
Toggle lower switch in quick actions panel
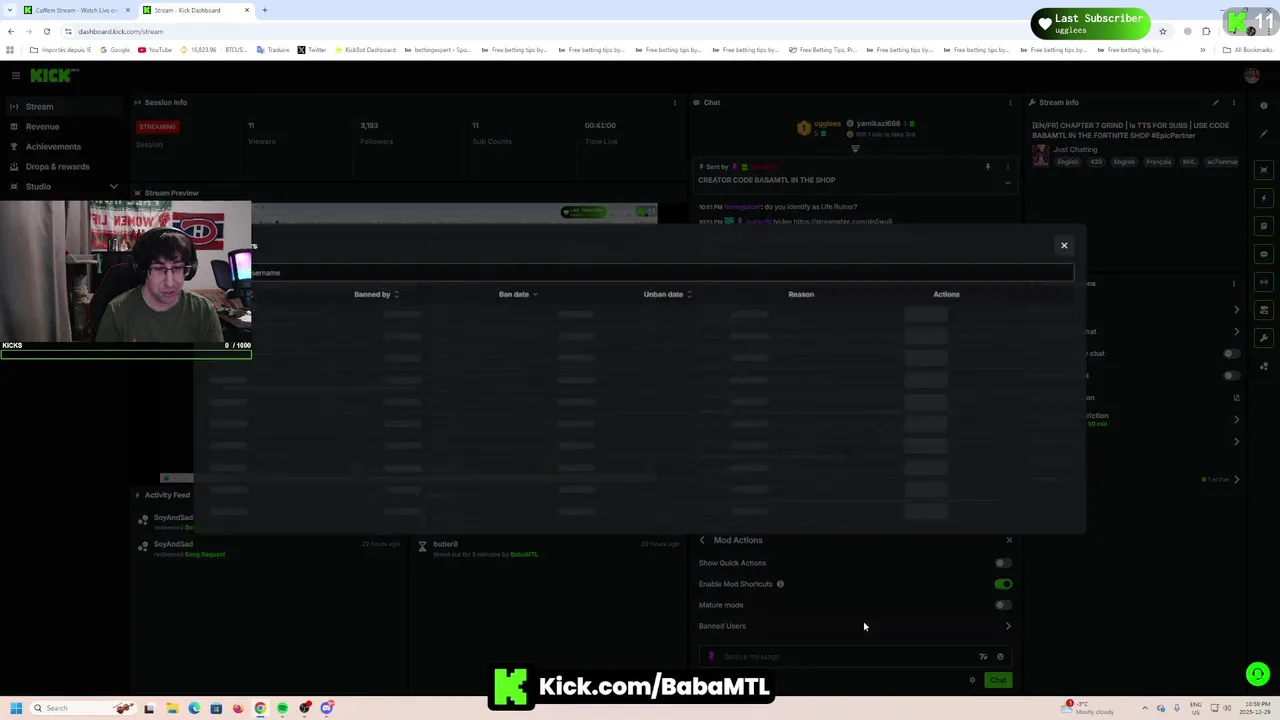tap(1232, 375)
